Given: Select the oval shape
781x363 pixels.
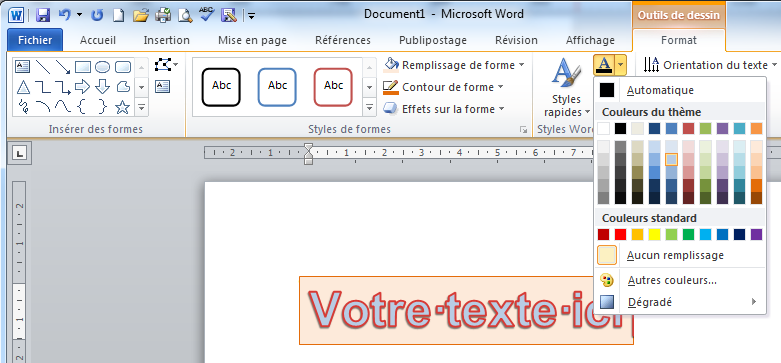Looking at the screenshot, I should [103, 66].
